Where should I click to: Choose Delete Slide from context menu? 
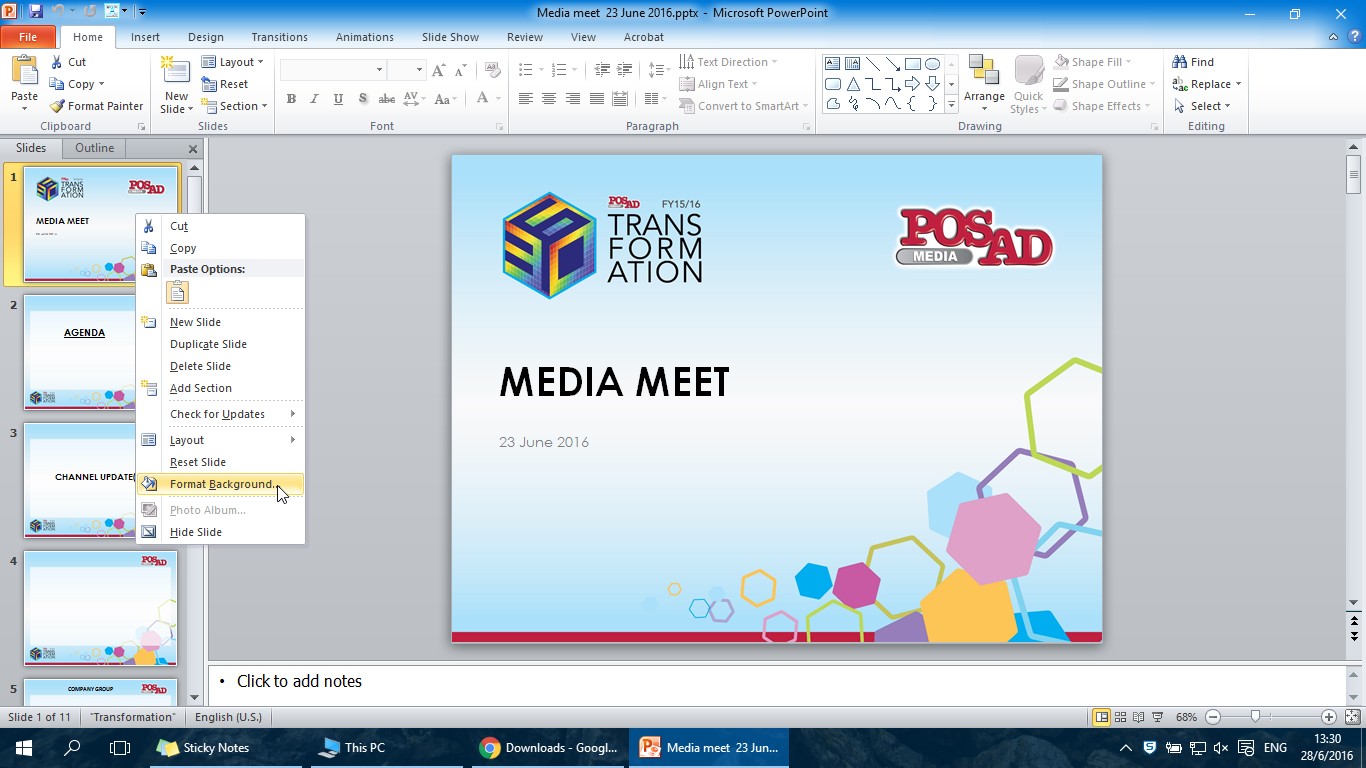(x=221, y=366)
